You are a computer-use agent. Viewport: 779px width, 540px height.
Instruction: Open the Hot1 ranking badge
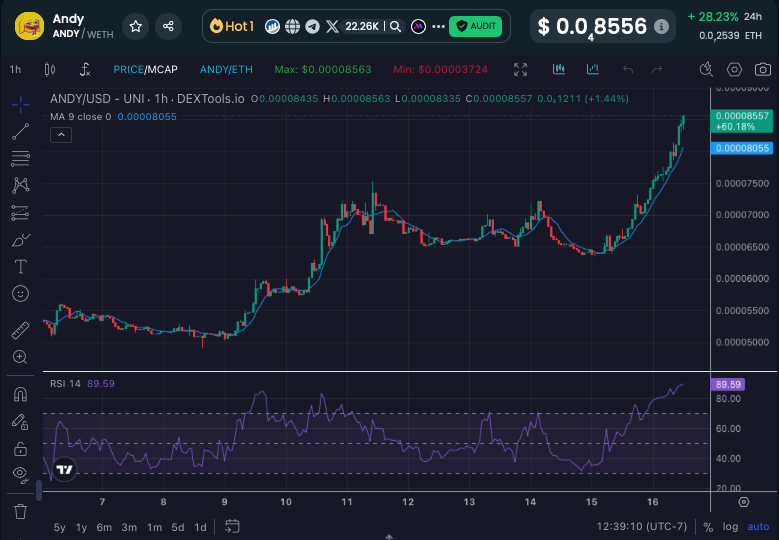tap(232, 26)
